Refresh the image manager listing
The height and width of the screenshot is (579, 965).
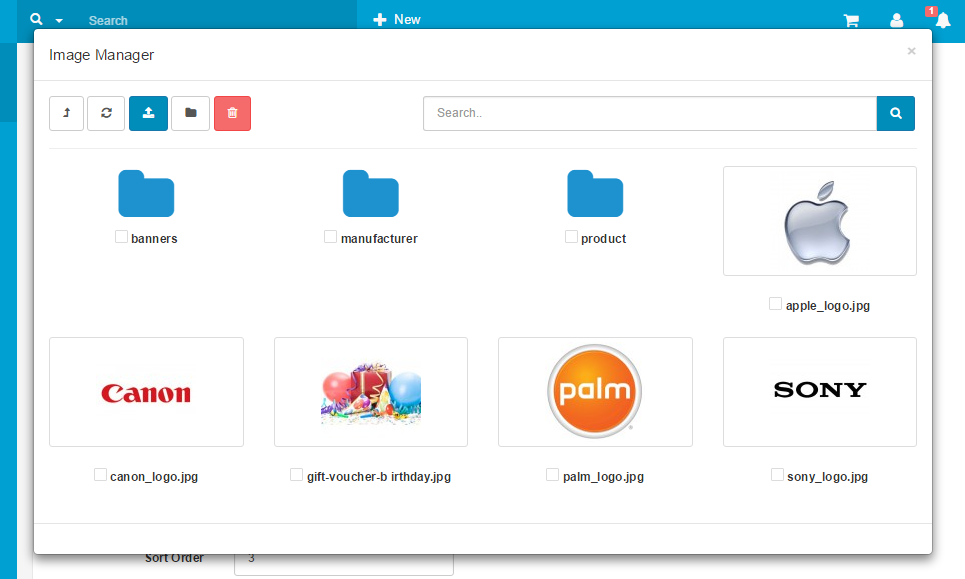[106, 113]
